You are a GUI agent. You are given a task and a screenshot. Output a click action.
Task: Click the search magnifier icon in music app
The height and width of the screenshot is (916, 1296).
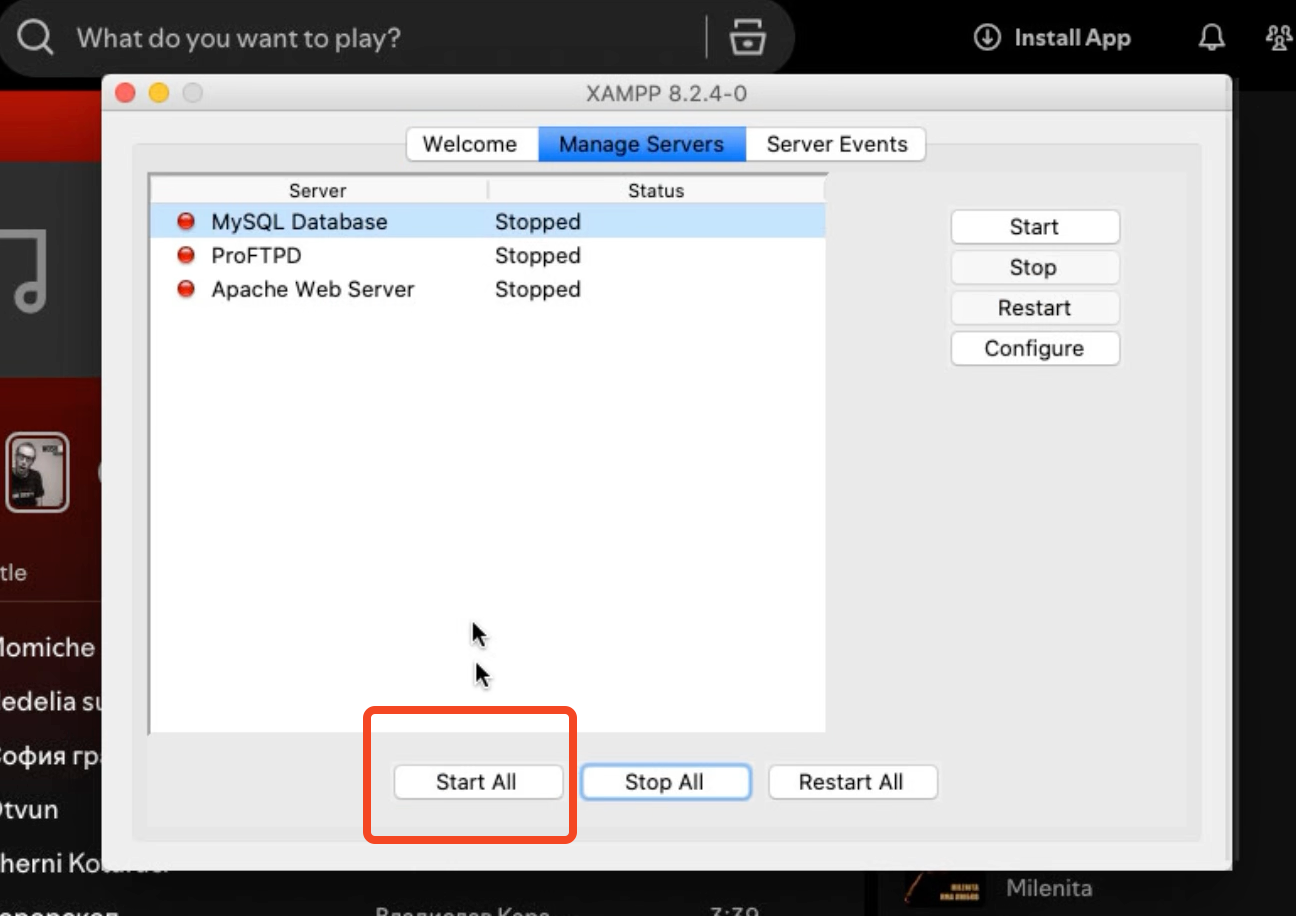35,38
